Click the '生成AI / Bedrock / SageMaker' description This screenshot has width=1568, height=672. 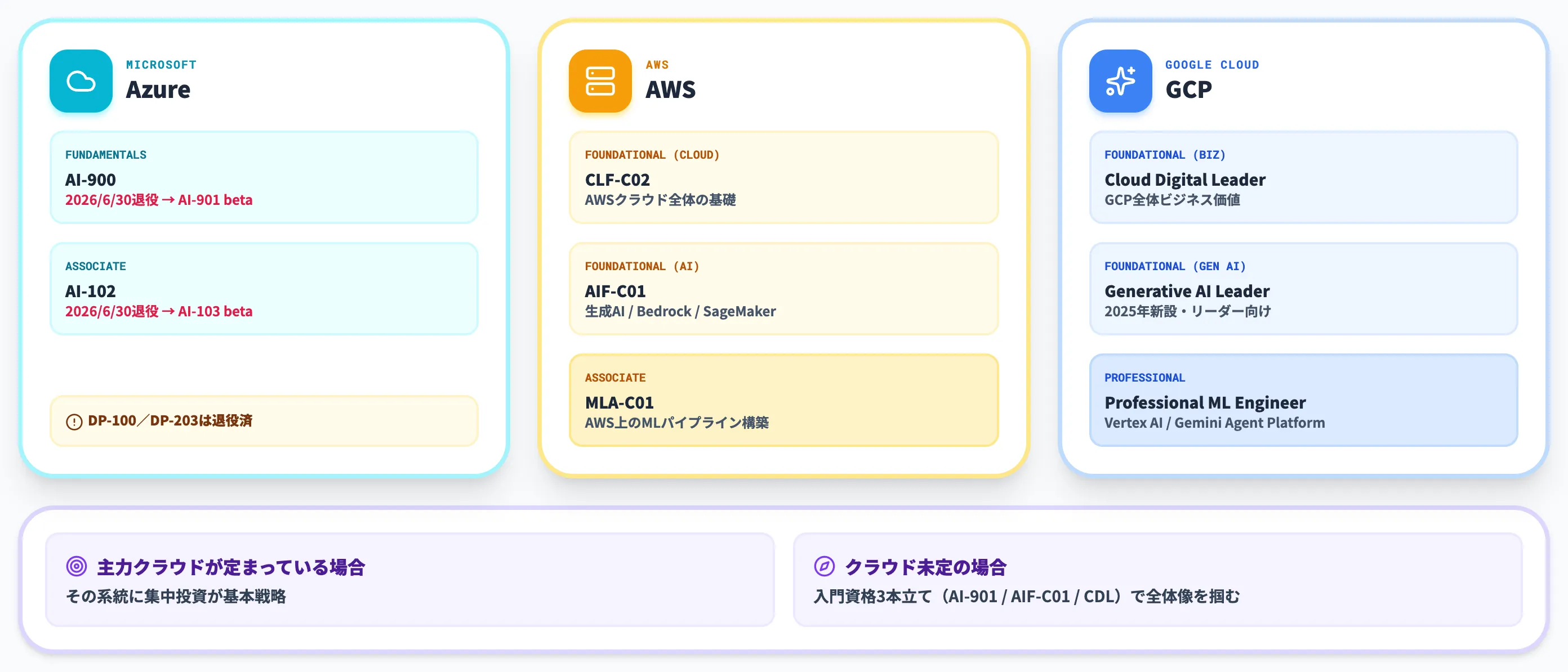coord(680,311)
